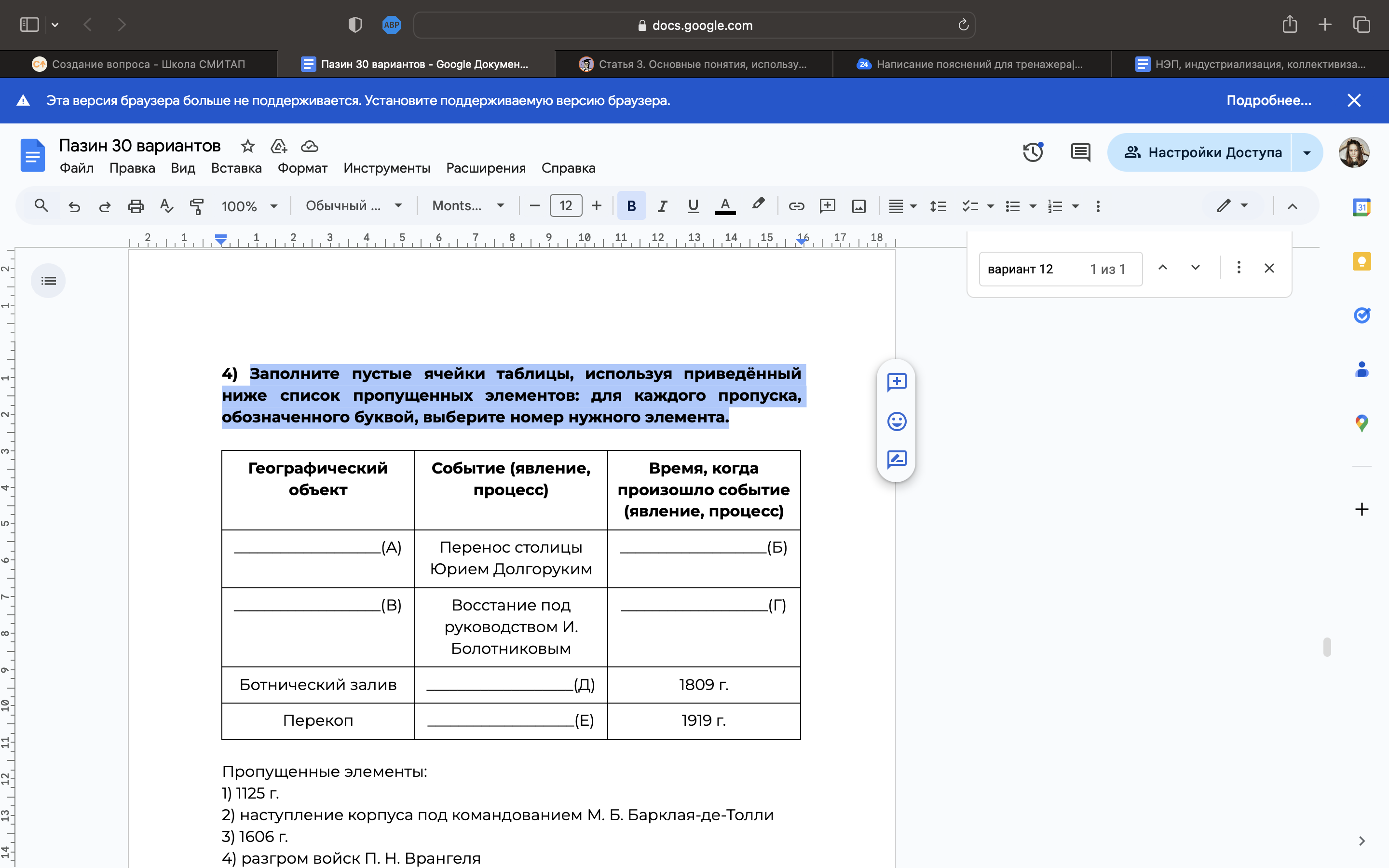Open the comments history icon
Viewport: 1389px width, 868px height.
tap(1080, 152)
